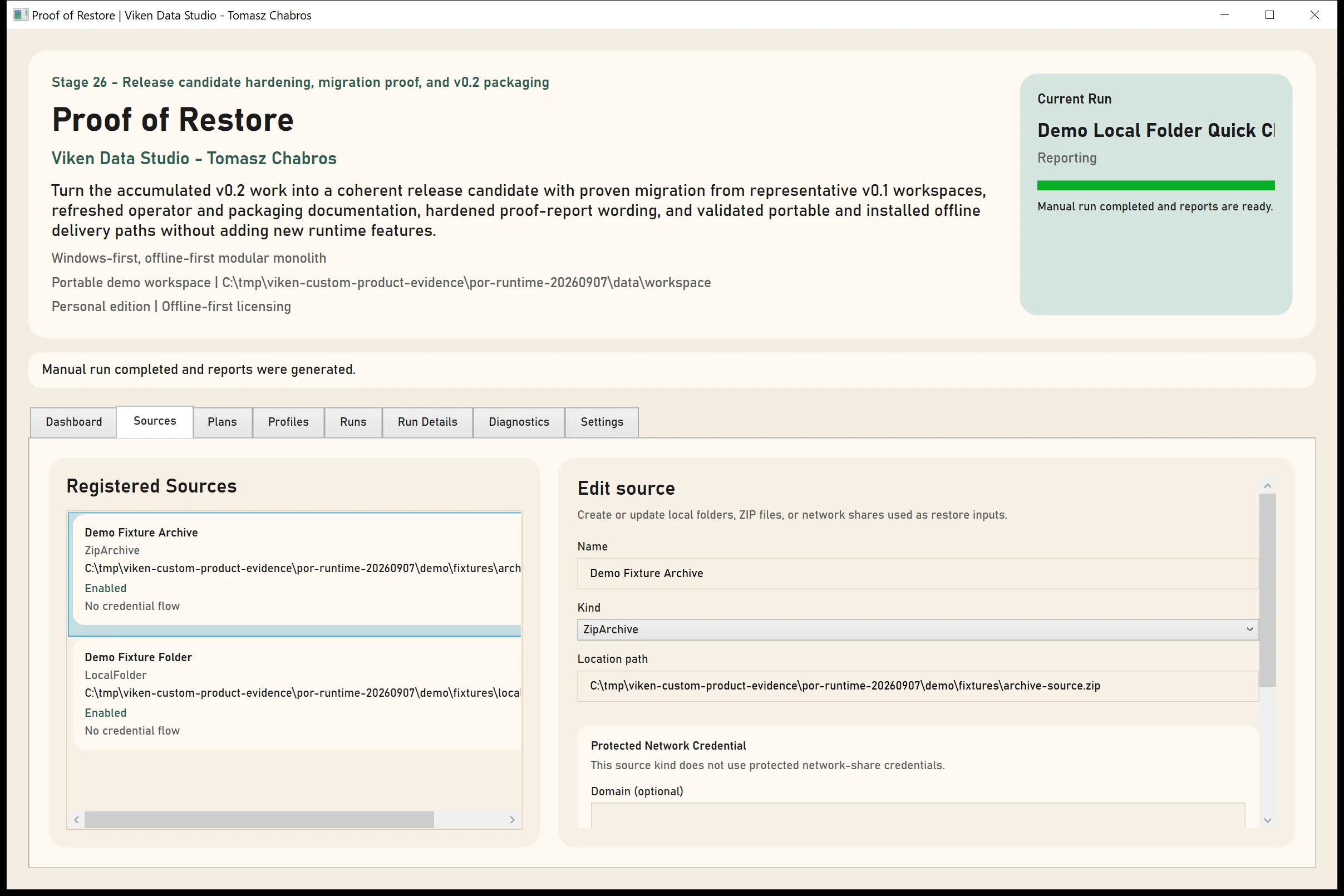Click the Edit source scroll-up arrow
The width and height of the screenshot is (1344, 896).
tap(1267, 486)
